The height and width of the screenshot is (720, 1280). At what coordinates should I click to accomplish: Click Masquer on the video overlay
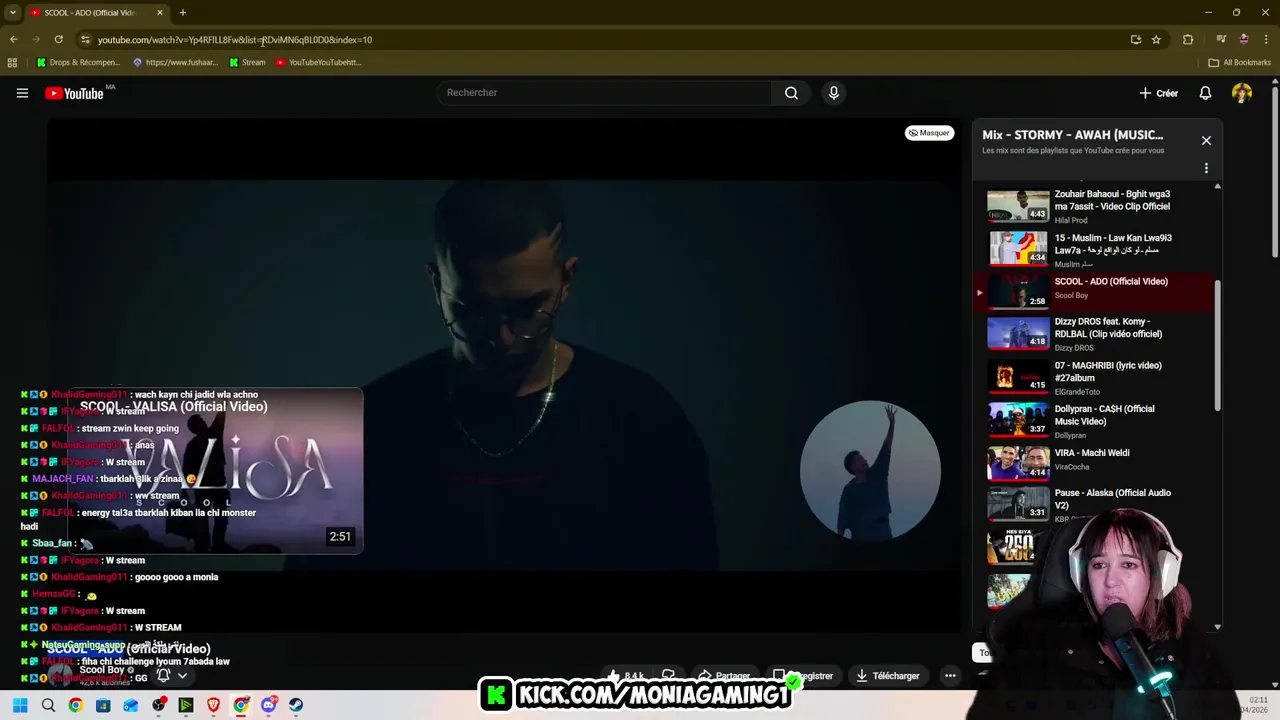929,133
